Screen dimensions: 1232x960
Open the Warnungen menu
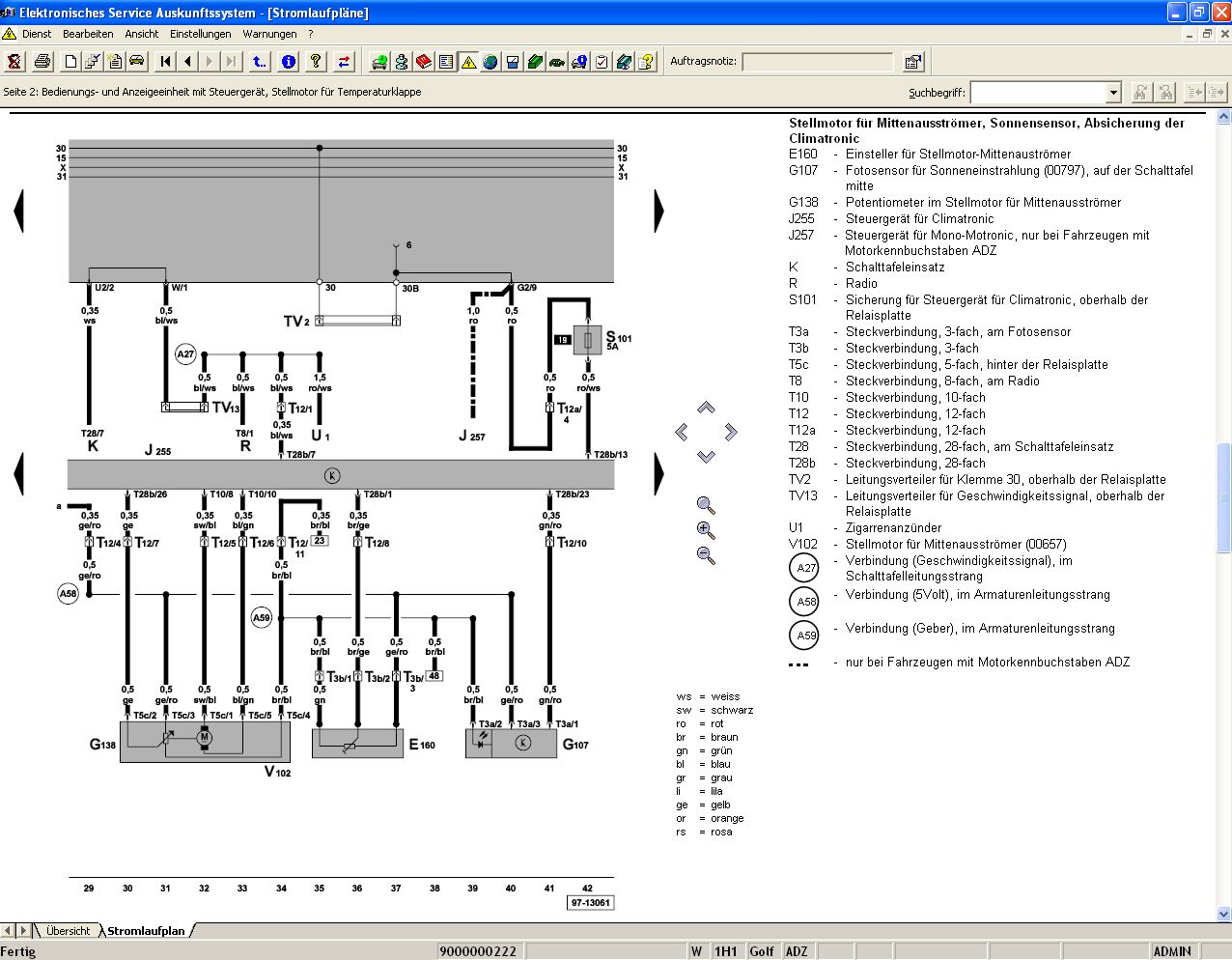(269, 34)
